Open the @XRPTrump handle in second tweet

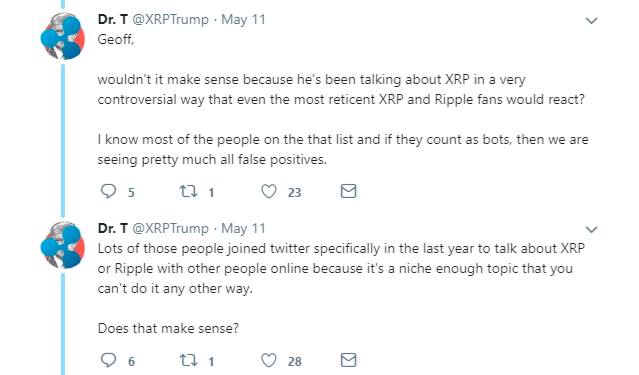point(170,228)
